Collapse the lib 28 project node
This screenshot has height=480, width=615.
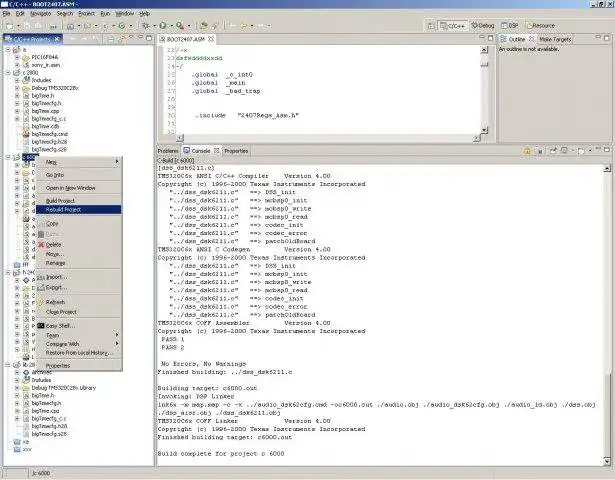tap(8, 365)
